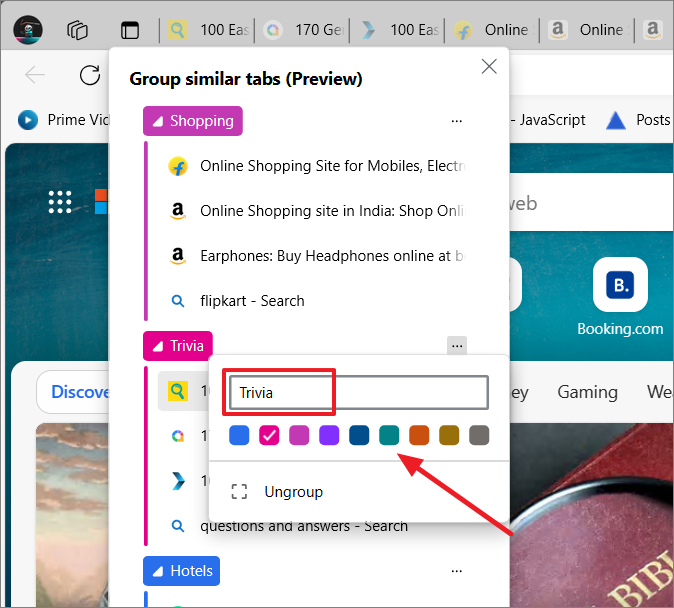Click search icon beside 'questions and answers'

[178, 525]
